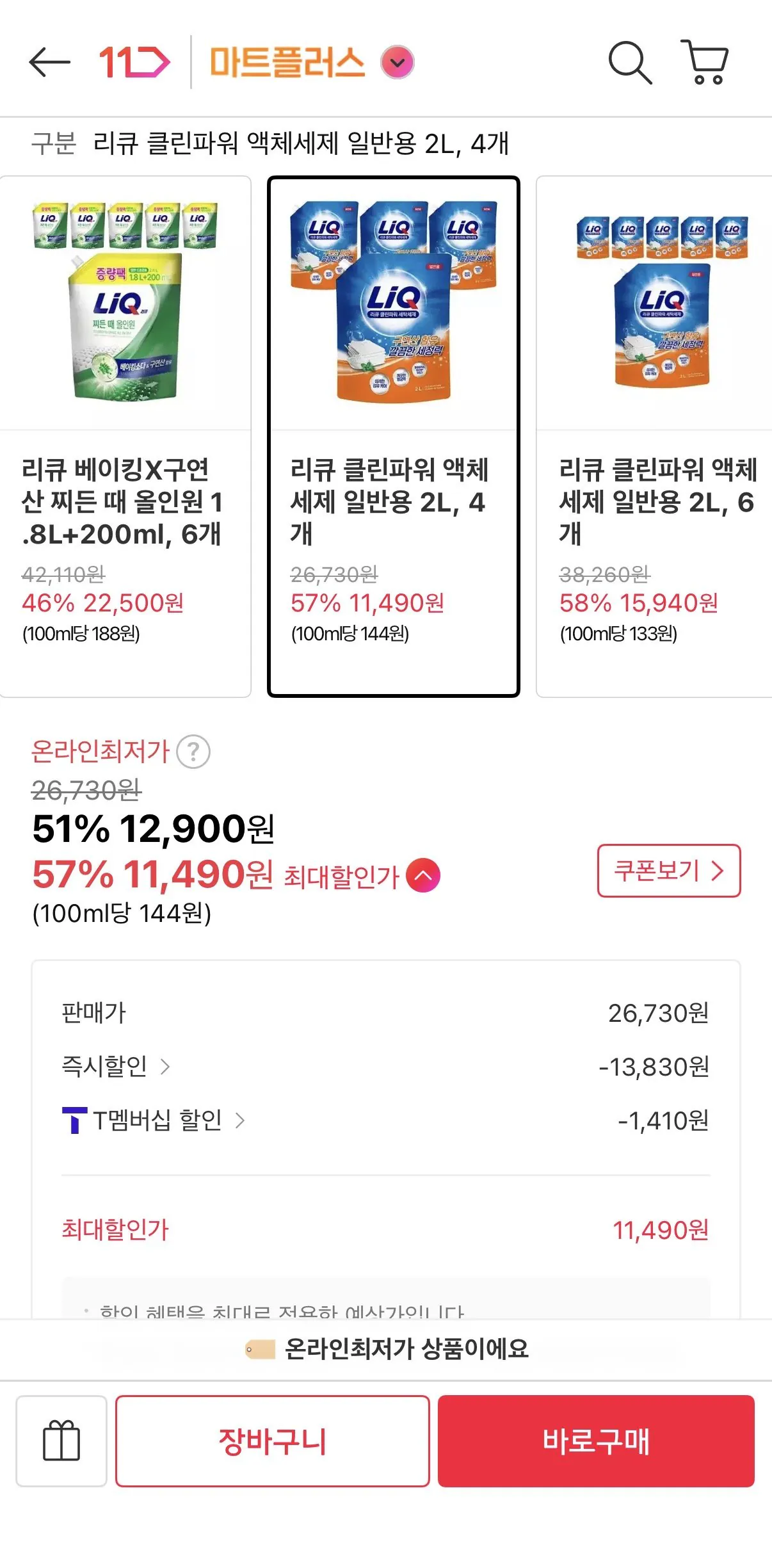Select the 리큐 클린파워 2L, 6개 option card
The image size is (772, 1568).
coord(654,437)
